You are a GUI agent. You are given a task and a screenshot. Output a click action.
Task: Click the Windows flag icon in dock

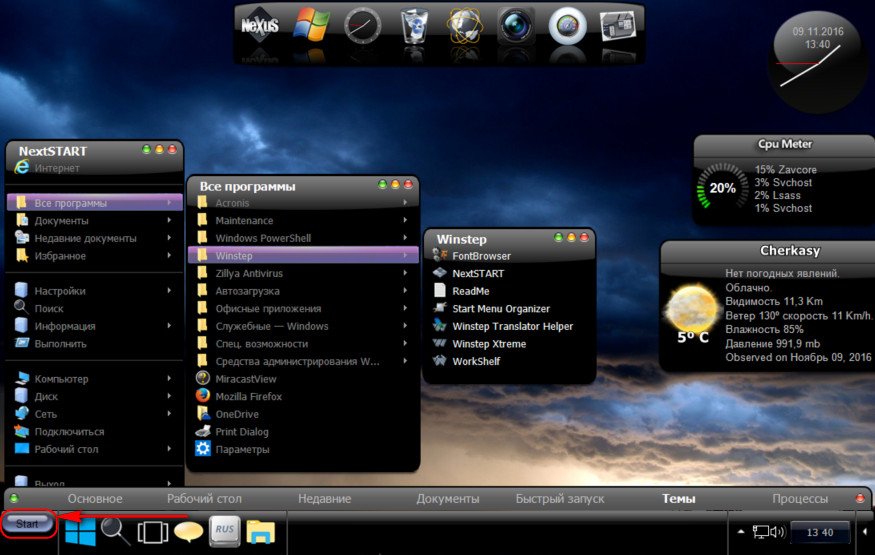tap(311, 25)
